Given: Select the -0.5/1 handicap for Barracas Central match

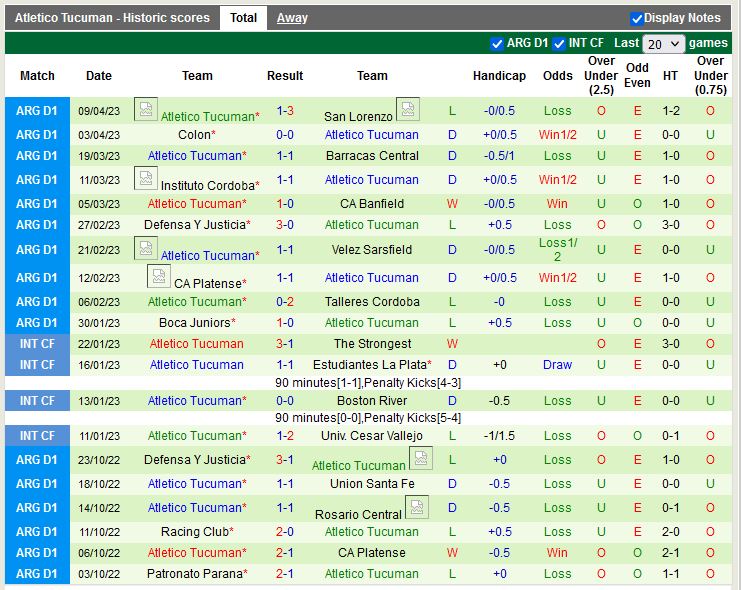Looking at the screenshot, I should click(500, 156).
